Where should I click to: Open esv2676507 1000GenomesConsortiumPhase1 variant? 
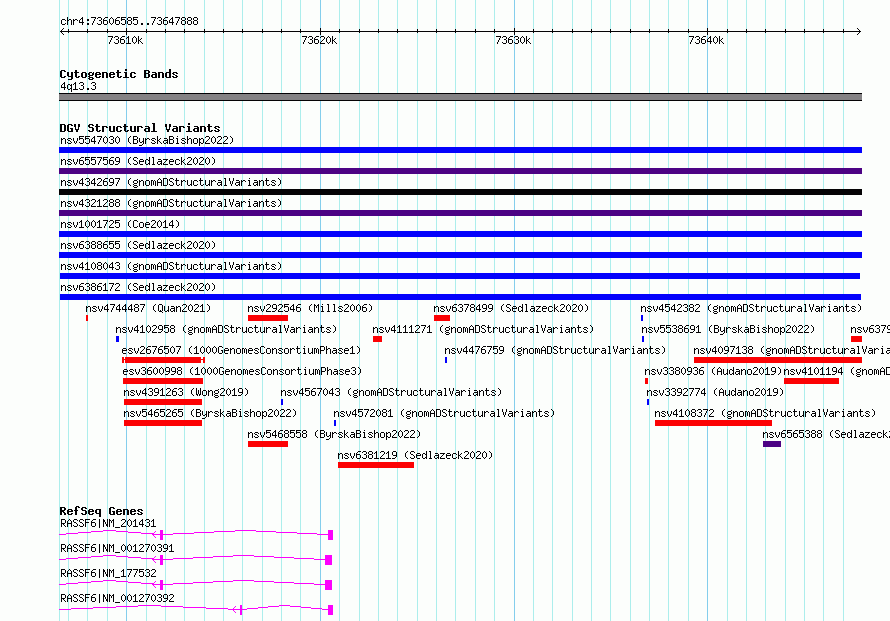coord(241,350)
